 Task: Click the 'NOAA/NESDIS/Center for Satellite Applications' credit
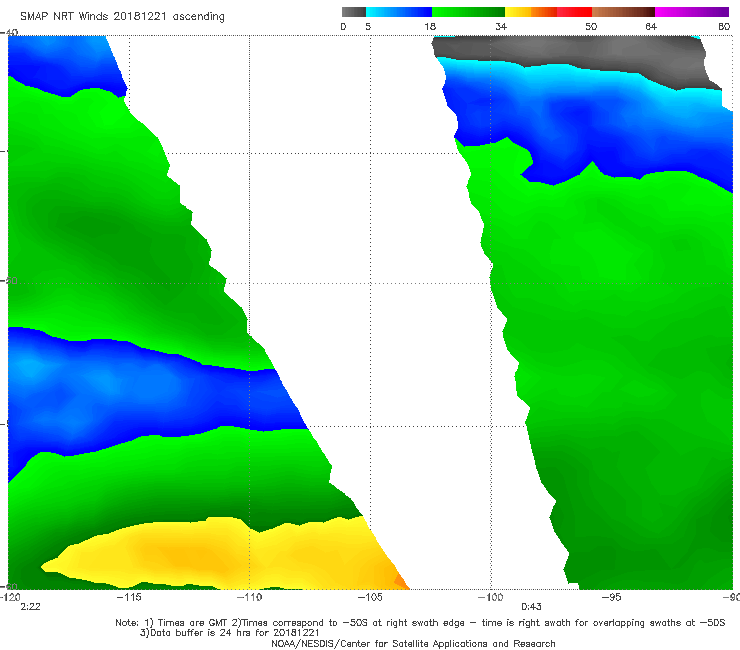[x=413, y=644]
